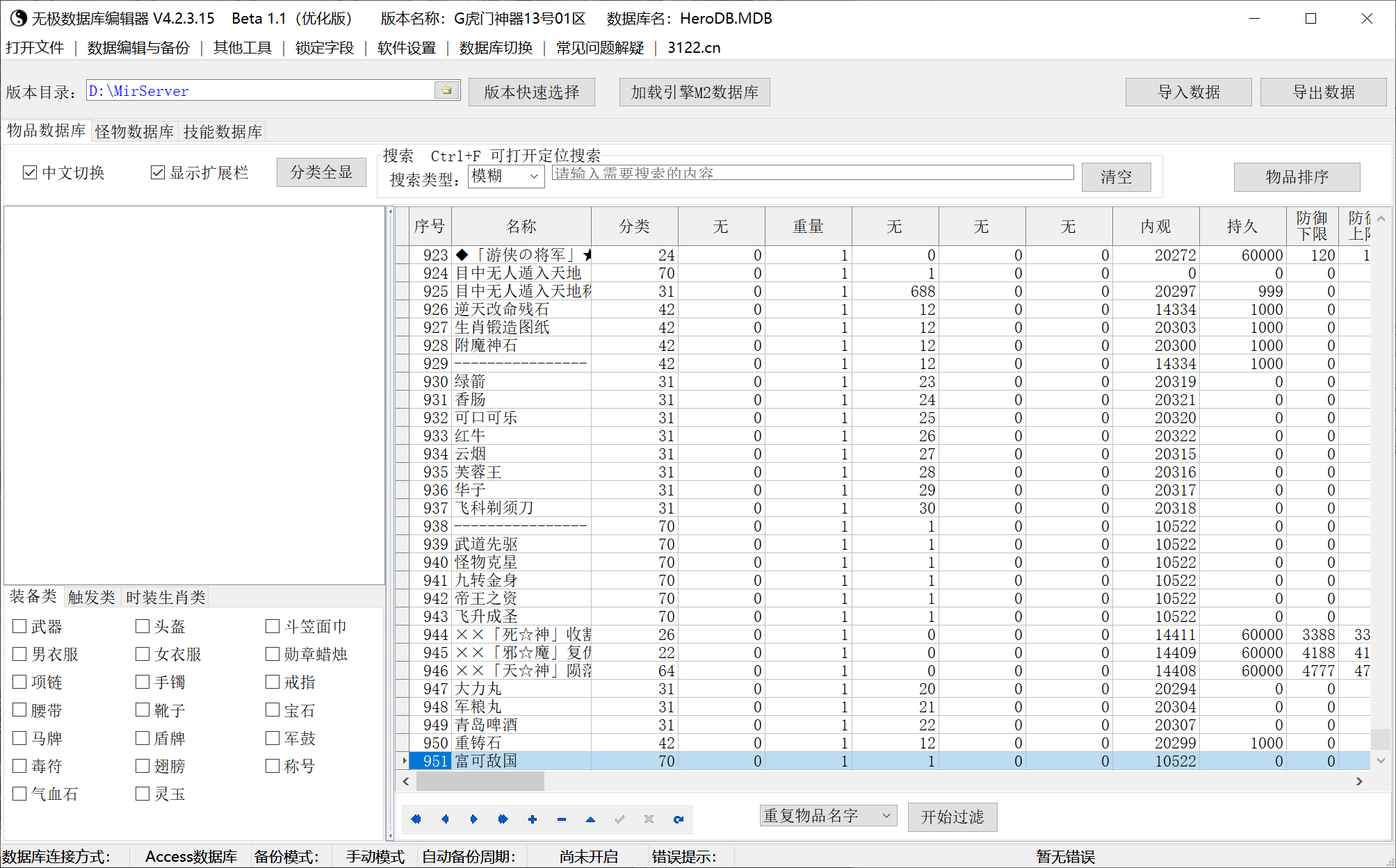Switch to the 怪物数据库 tab
The width and height of the screenshot is (1396, 868).
coord(135,131)
